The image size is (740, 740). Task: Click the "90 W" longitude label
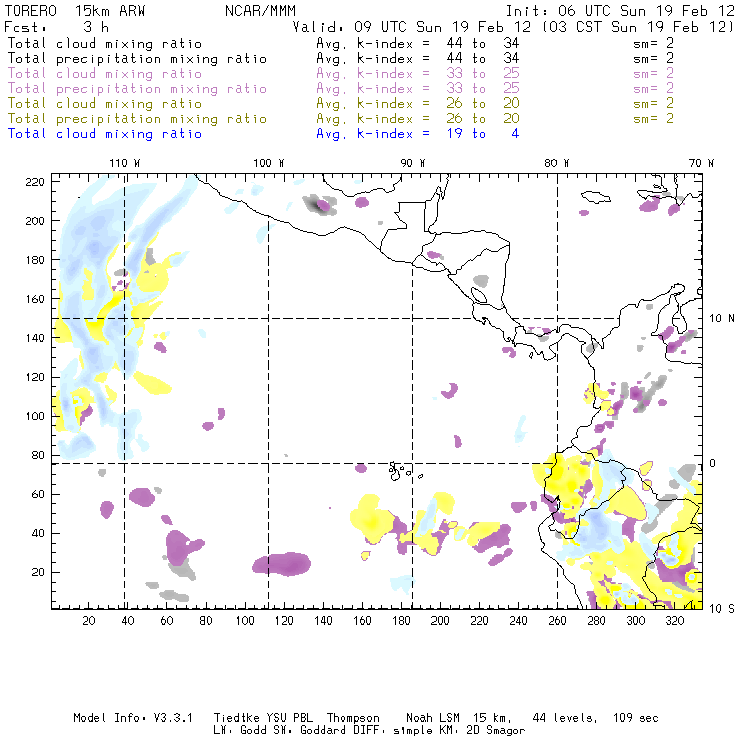click(413, 163)
